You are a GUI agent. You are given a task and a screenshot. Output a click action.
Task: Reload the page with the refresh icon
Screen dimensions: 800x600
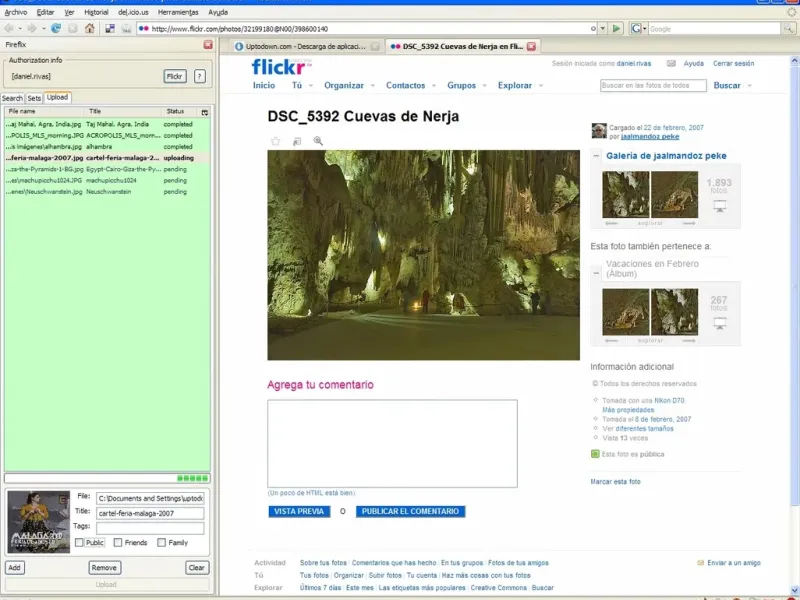tap(56, 29)
